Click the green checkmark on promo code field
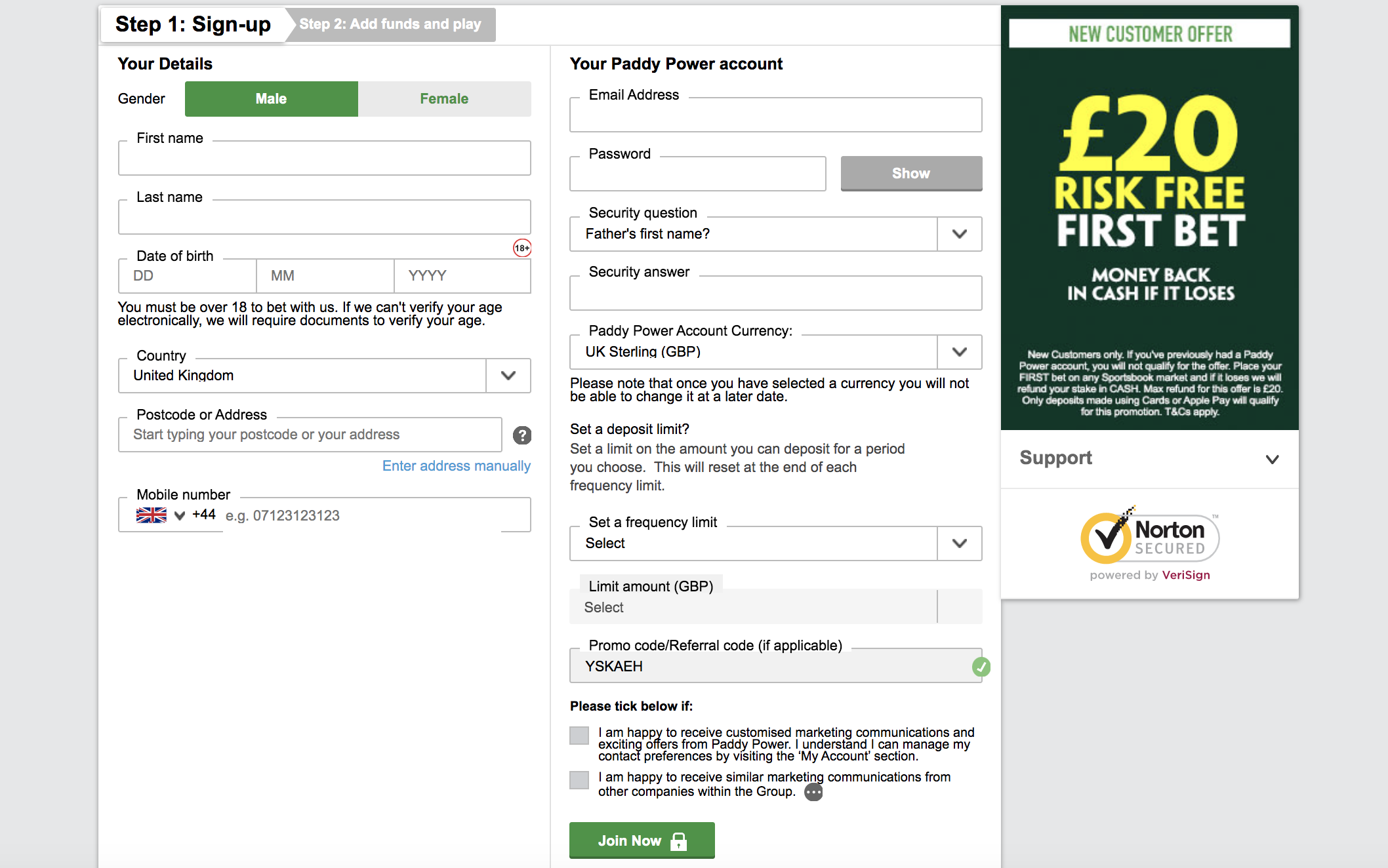Viewport: 1388px width, 868px height. tap(981, 666)
